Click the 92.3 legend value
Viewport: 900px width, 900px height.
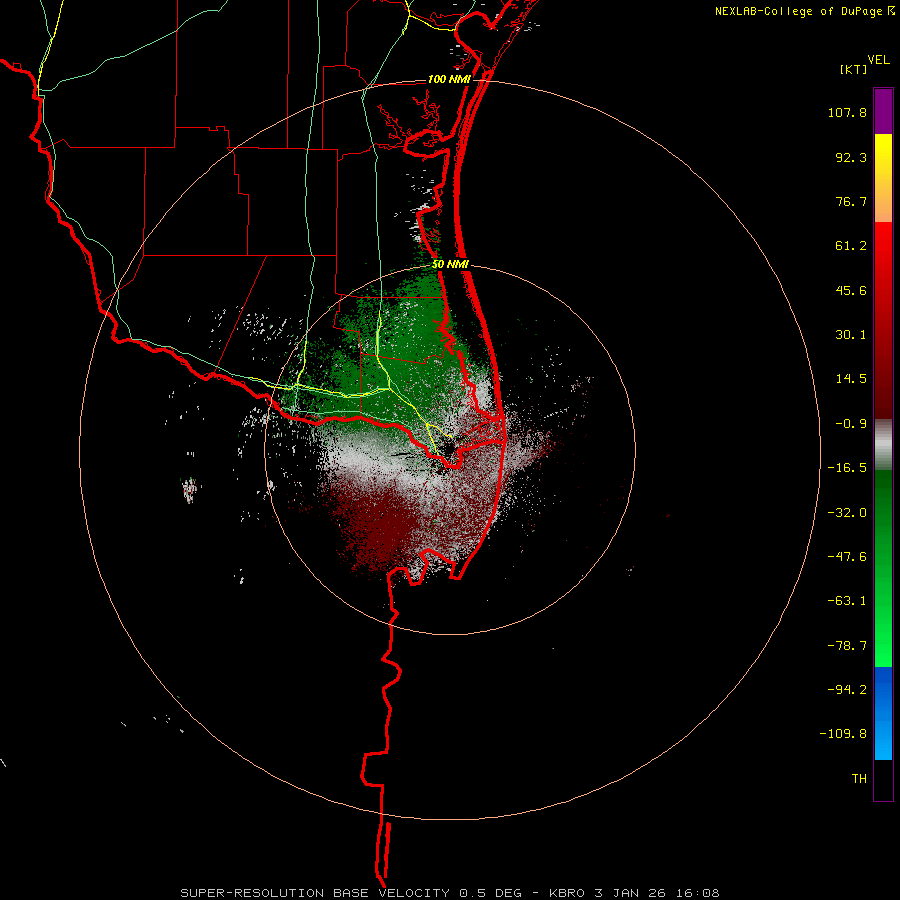851,157
